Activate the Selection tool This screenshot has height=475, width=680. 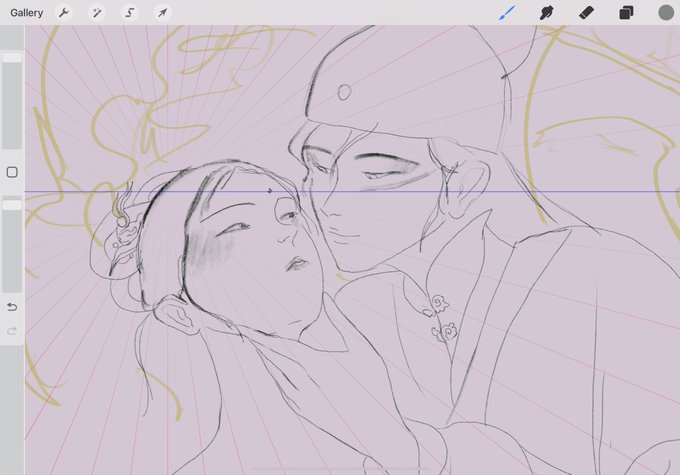pos(130,13)
